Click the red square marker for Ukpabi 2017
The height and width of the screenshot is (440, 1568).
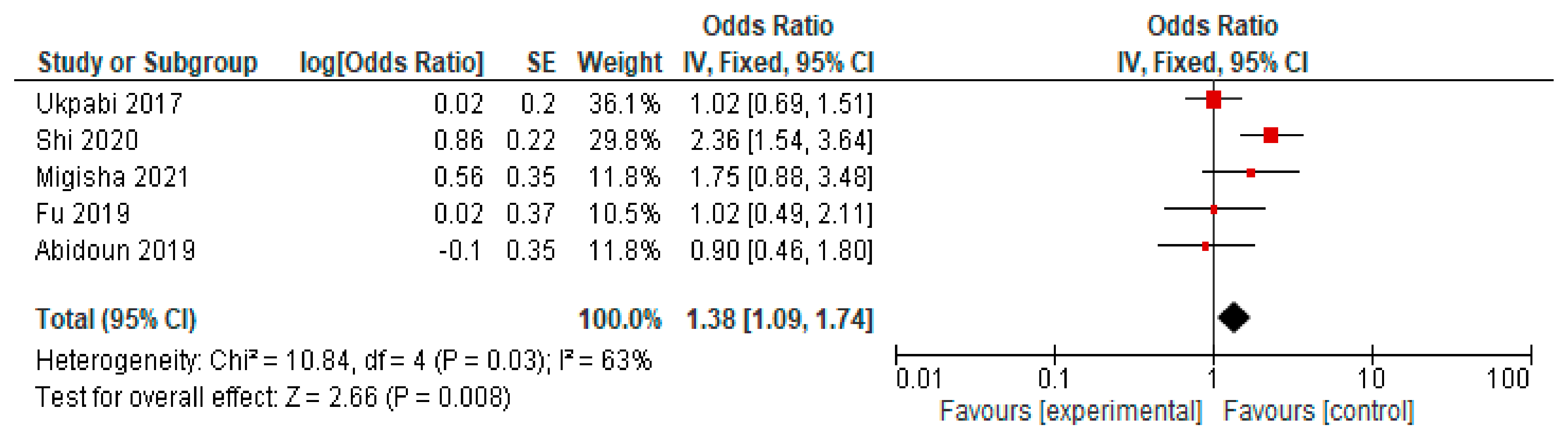tap(1213, 99)
